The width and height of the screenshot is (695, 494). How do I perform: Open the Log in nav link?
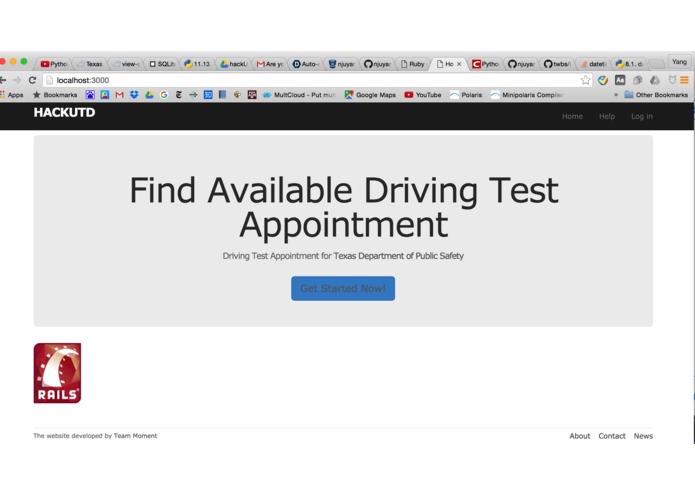[642, 117]
